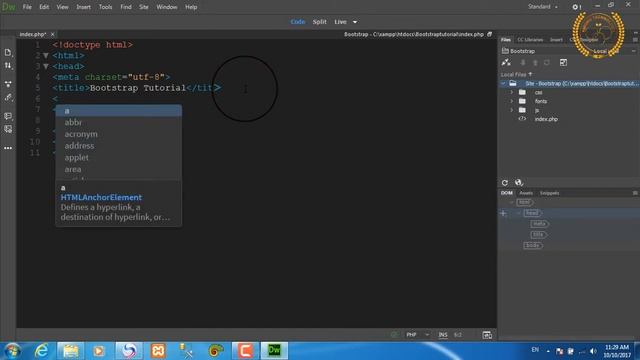Select 'applet' in the autocomplete list
This screenshot has height=360, width=640.
click(x=118, y=158)
